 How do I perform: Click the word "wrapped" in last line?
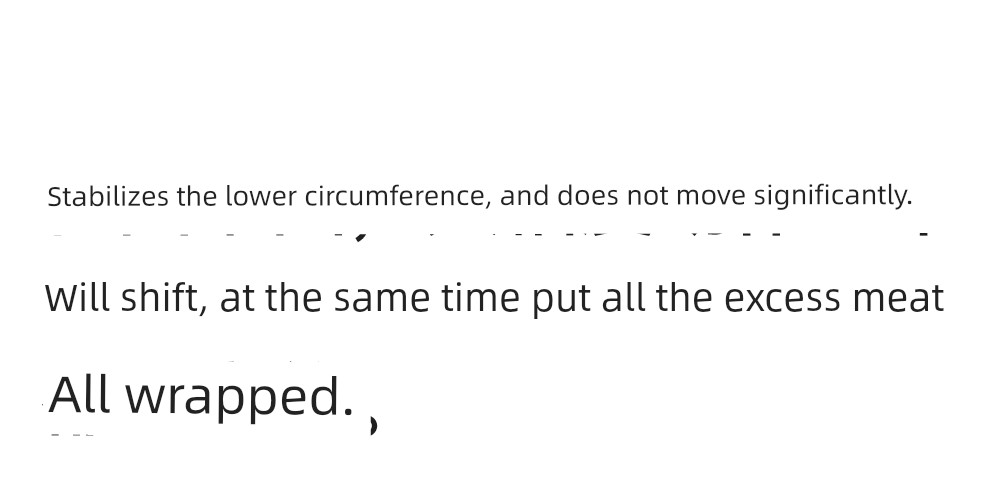tap(239, 398)
